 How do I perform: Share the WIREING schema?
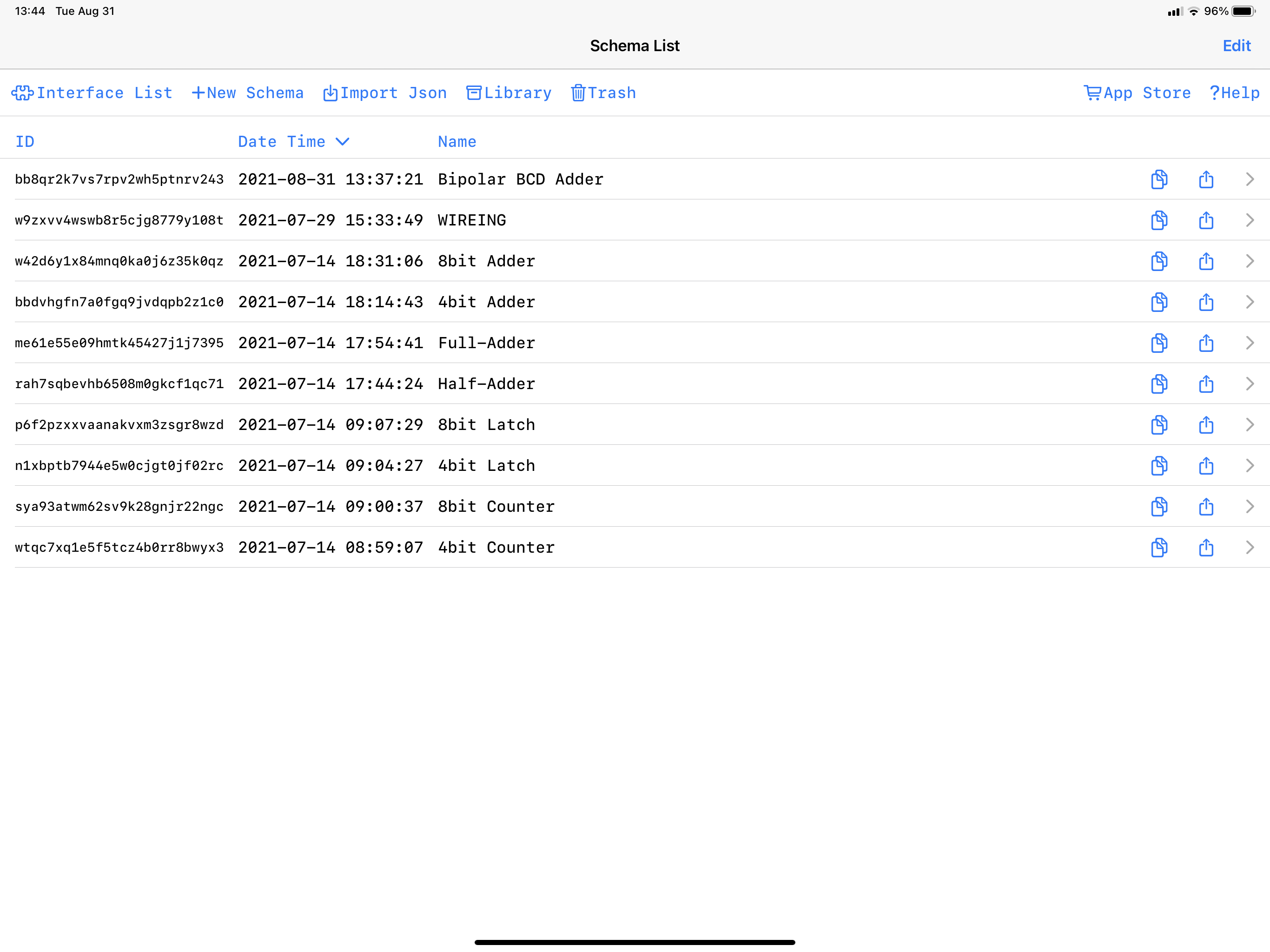click(1206, 220)
